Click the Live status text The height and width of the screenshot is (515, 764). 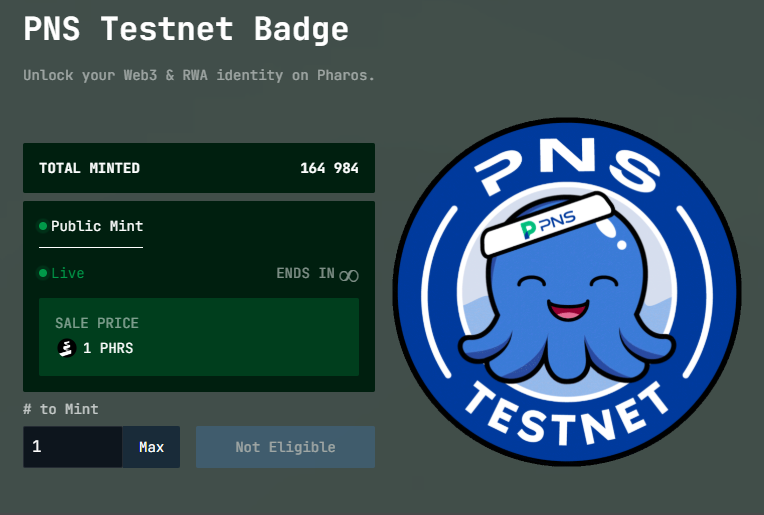[68, 273]
